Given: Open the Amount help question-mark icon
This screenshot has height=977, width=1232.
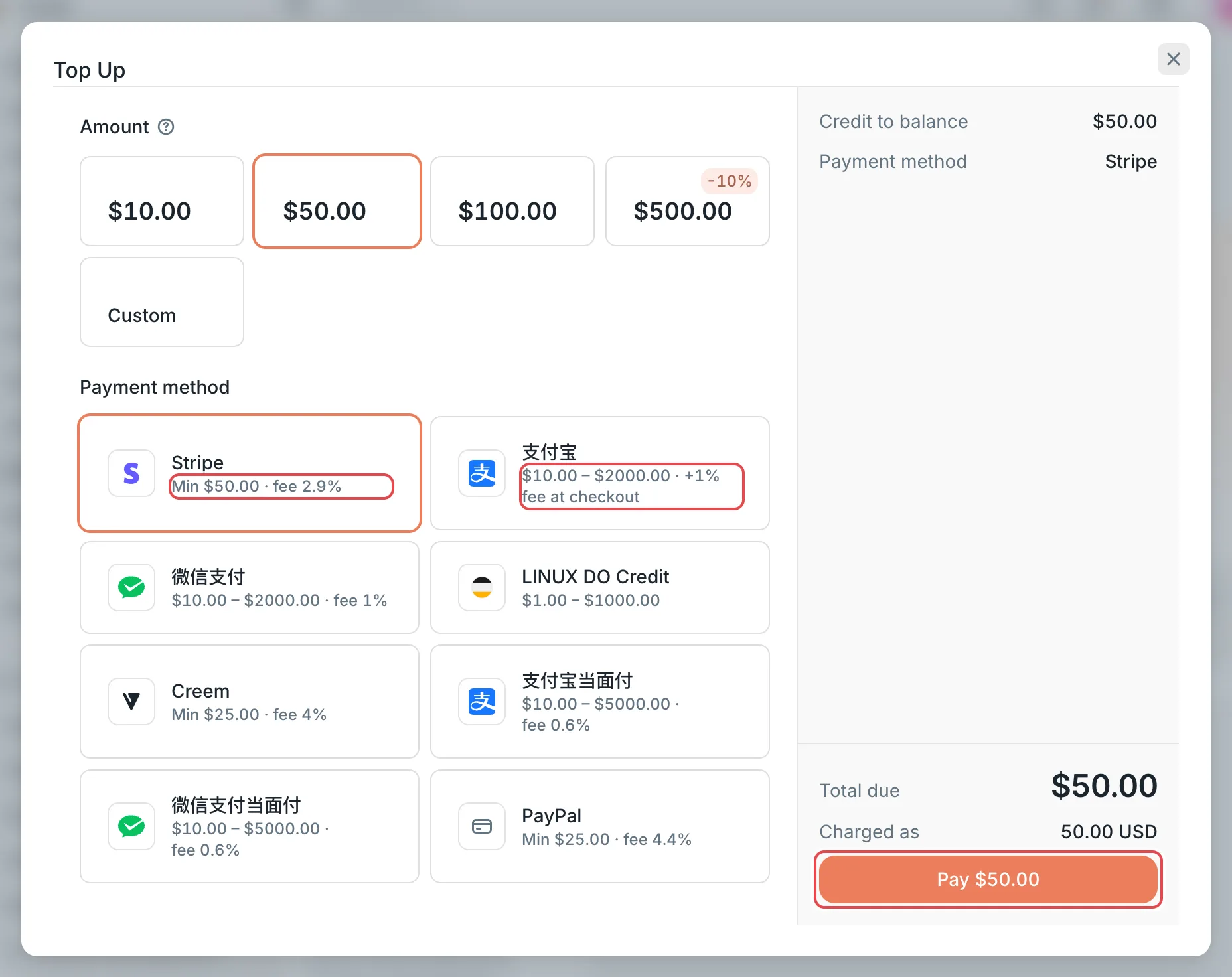Looking at the screenshot, I should [x=166, y=127].
